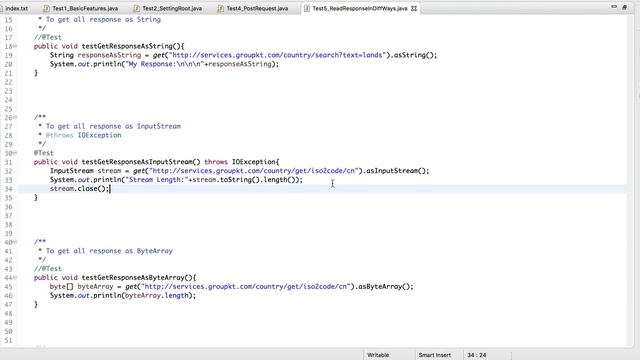Click byteArray.length on line 46

coord(157,296)
